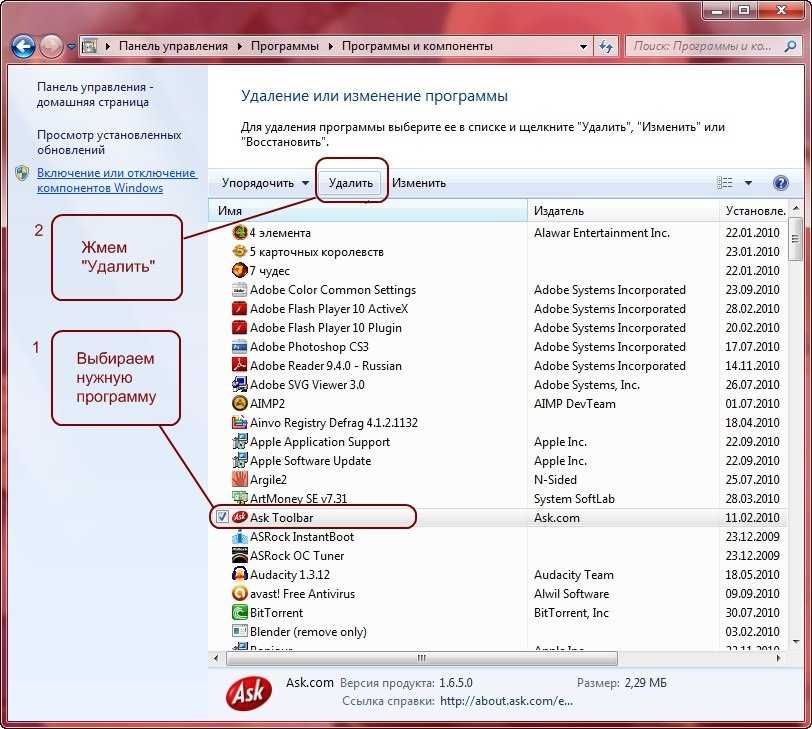
Task: Expand the view options dropdown arrow
Action: click(x=748, y=183)
